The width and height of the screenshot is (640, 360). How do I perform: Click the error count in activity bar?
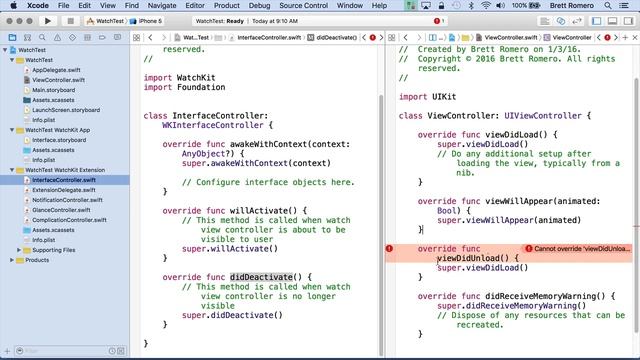(439, 21)
